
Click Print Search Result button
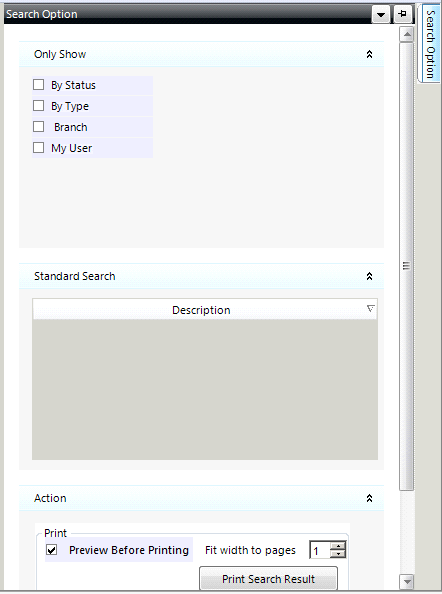pyautogui.click(x=268, y=579)
